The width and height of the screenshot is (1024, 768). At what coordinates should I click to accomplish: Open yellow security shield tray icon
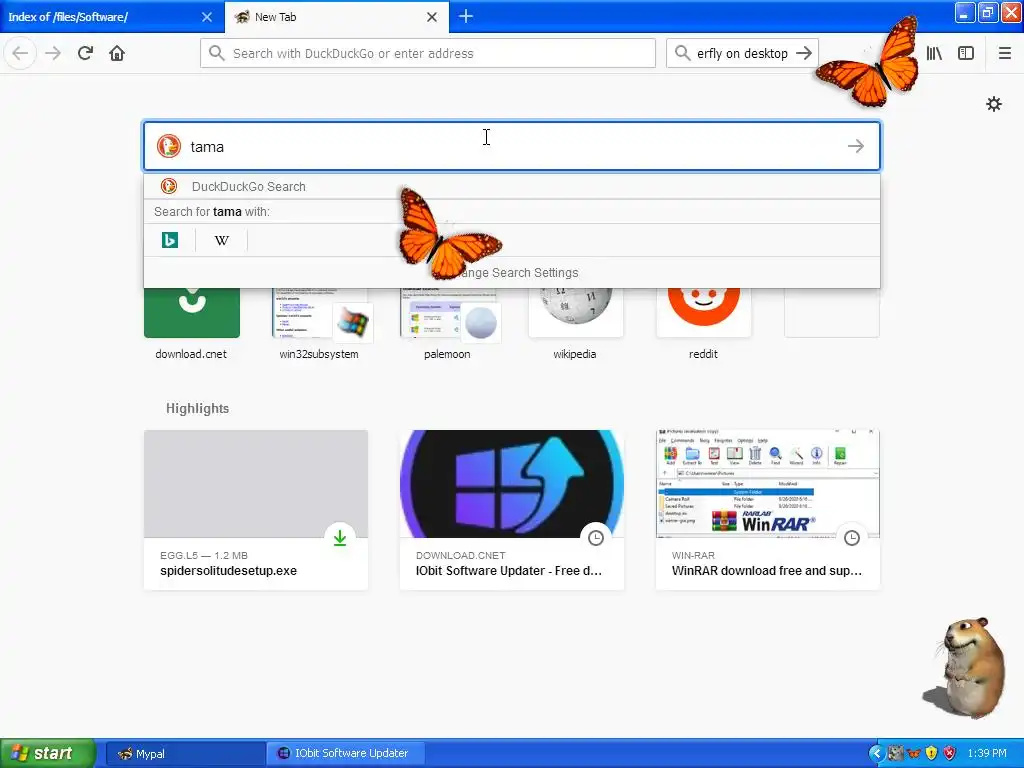931,754
